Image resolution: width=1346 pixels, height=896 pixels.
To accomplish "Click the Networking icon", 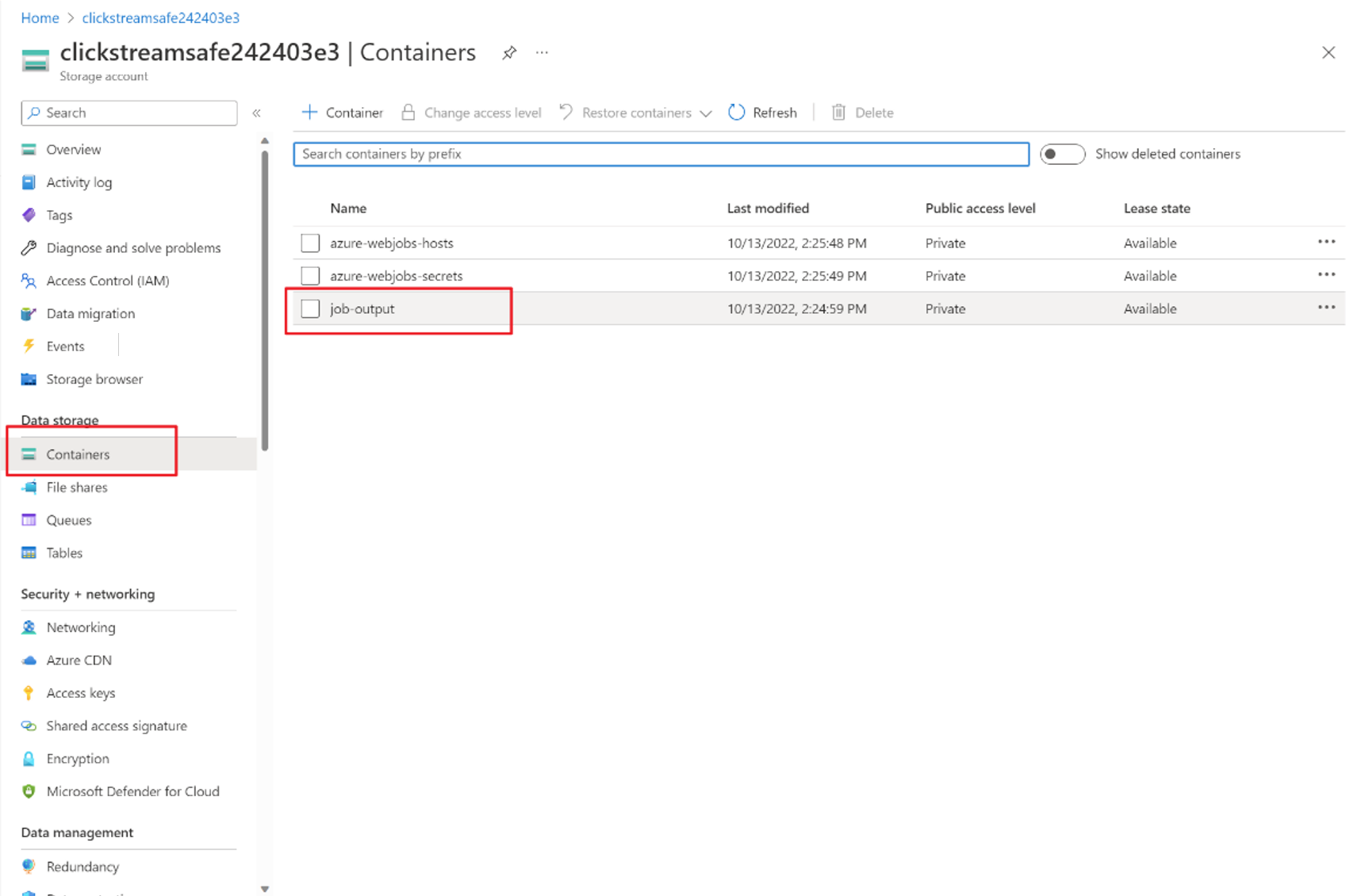I will click(x=29, y=627).
